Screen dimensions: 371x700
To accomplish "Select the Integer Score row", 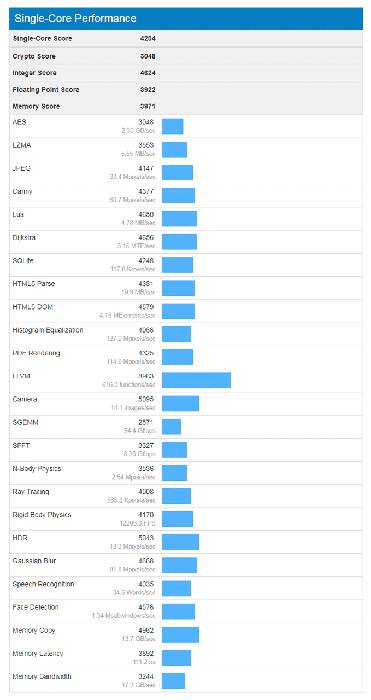I will (x=186, y=73).
